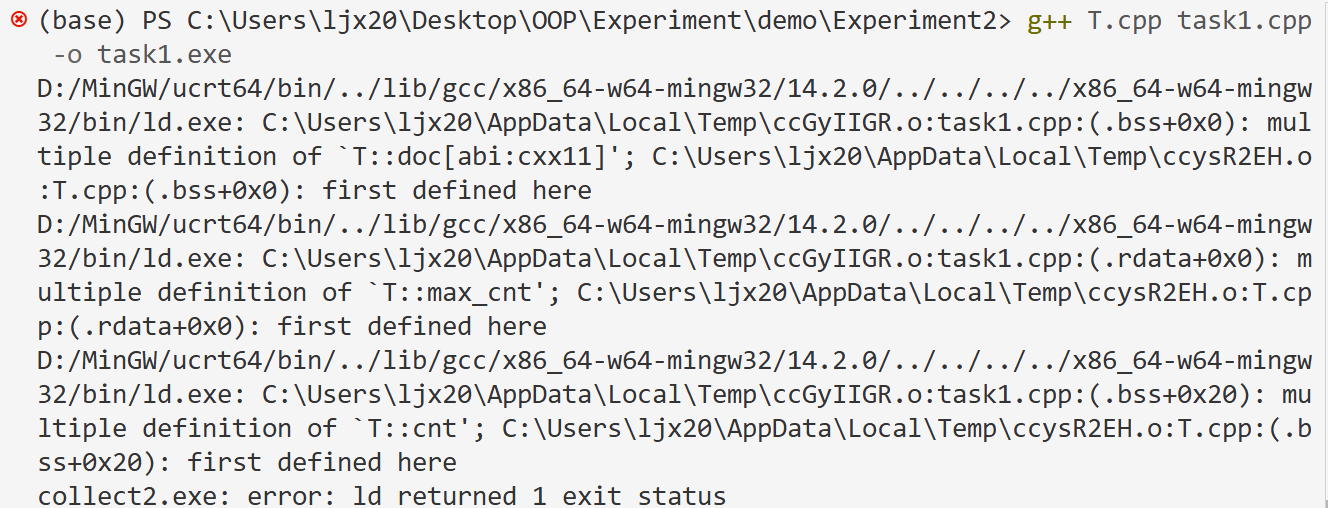Viewport: 1328px width, 508px height.
Task: Click the PS label in the prompt
Action: point(158,20)
